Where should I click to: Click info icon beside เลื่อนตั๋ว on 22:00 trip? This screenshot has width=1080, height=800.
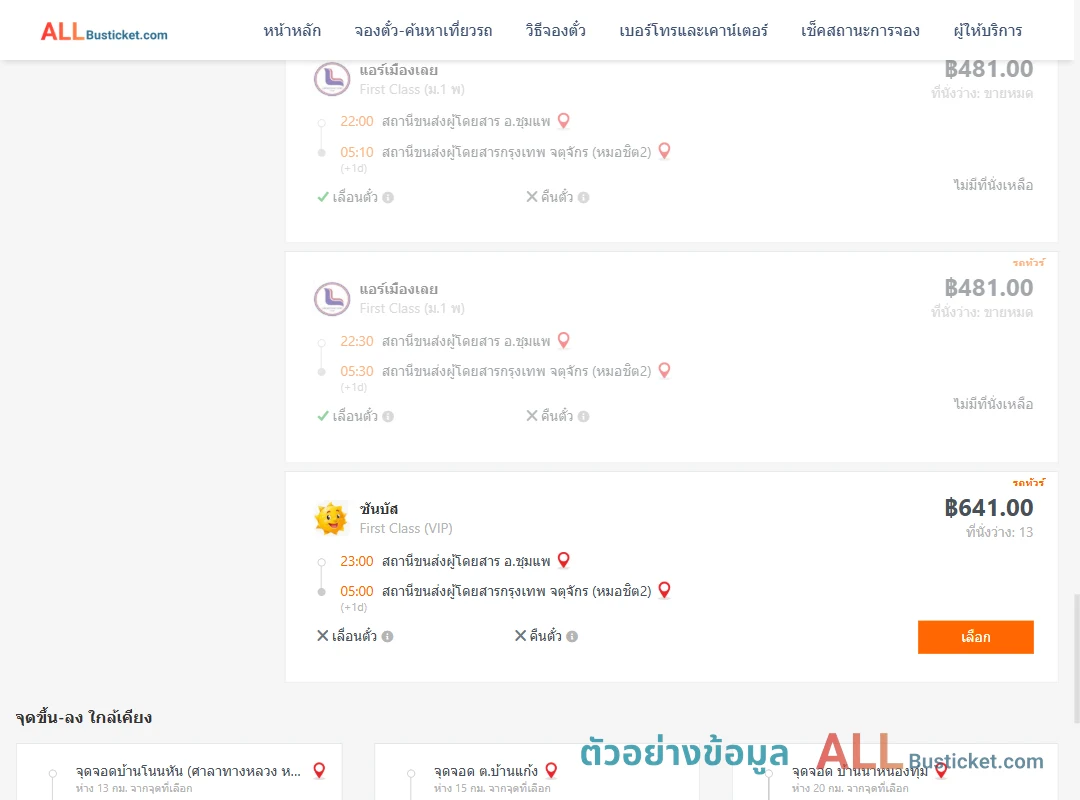click(388, 197)
